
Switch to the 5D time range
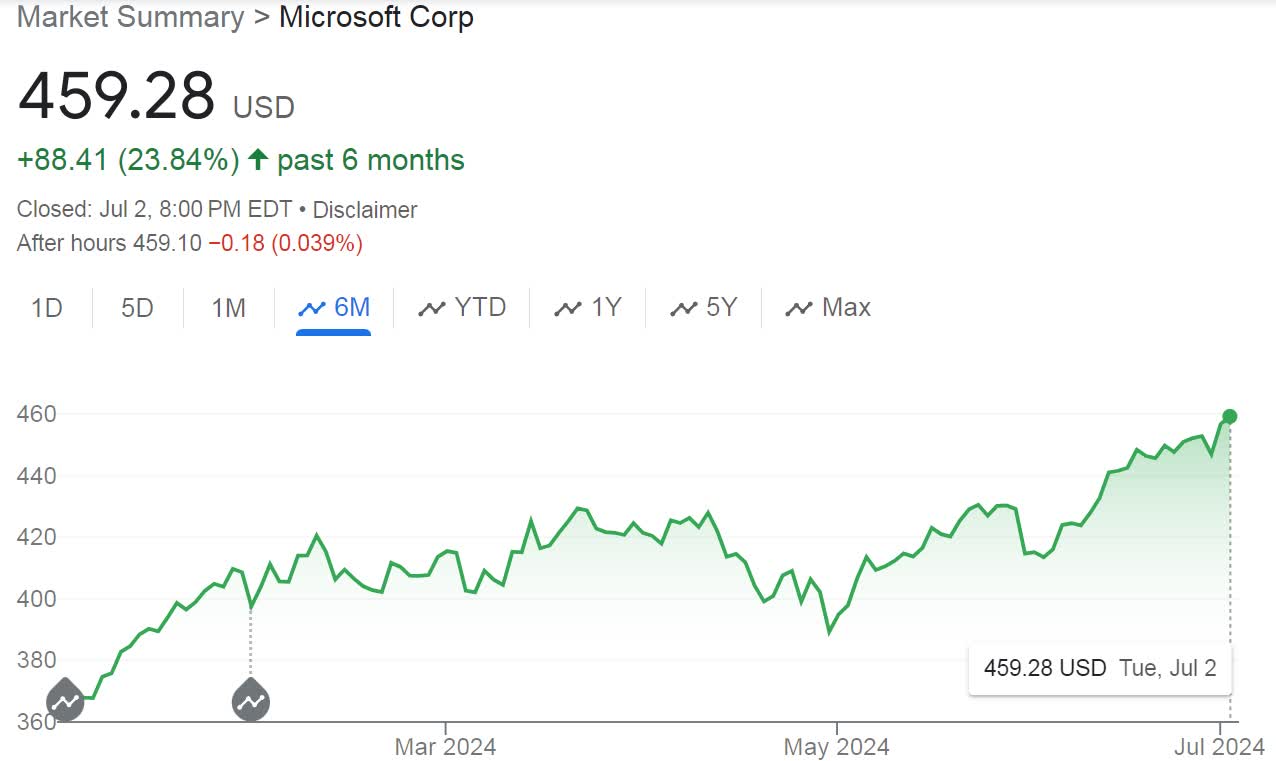pyautogui.click(x=137, y=308)
